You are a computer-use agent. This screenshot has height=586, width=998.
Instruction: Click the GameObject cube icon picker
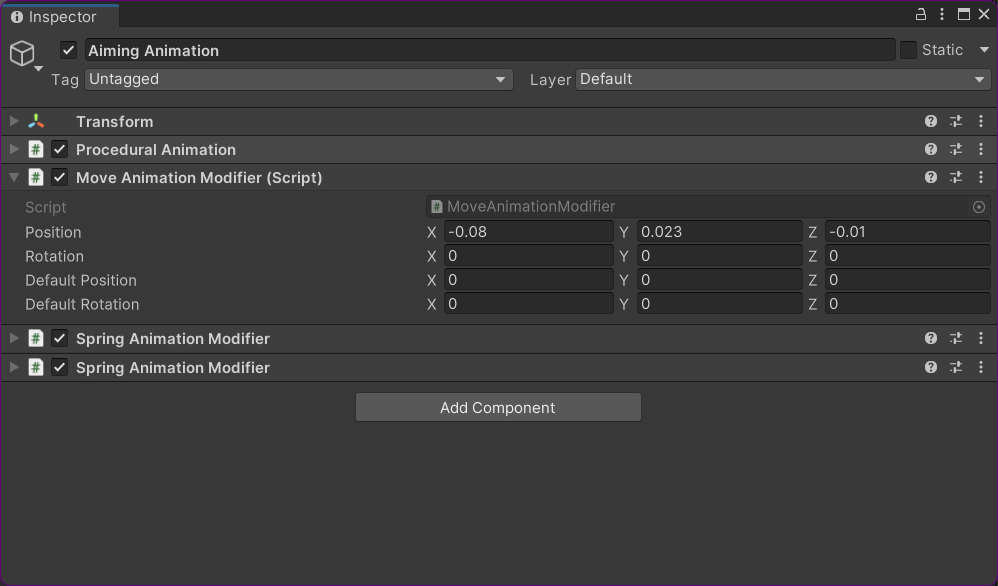click(x=22, y=53)
